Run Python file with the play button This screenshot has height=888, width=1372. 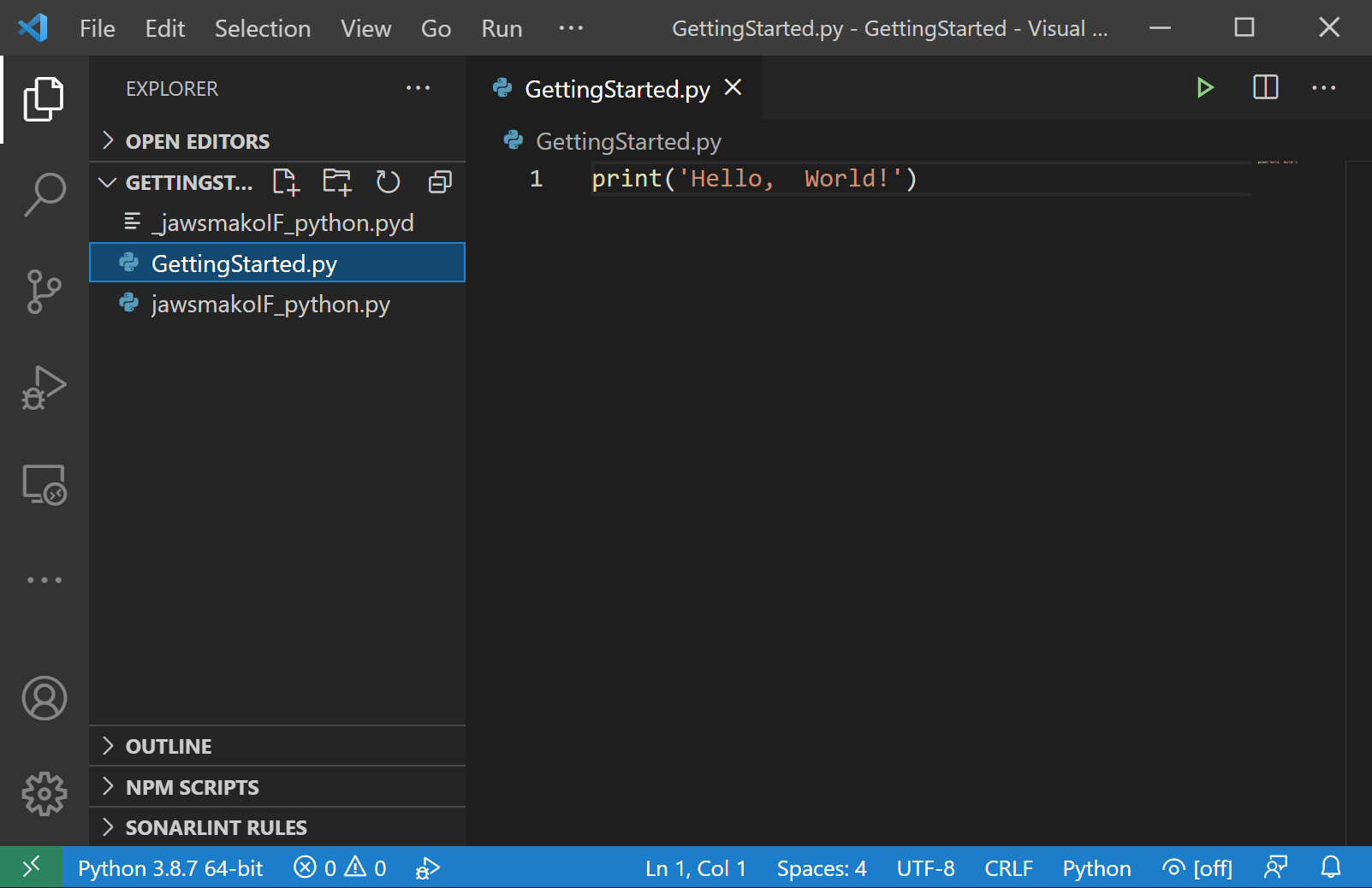point(1204,88)
